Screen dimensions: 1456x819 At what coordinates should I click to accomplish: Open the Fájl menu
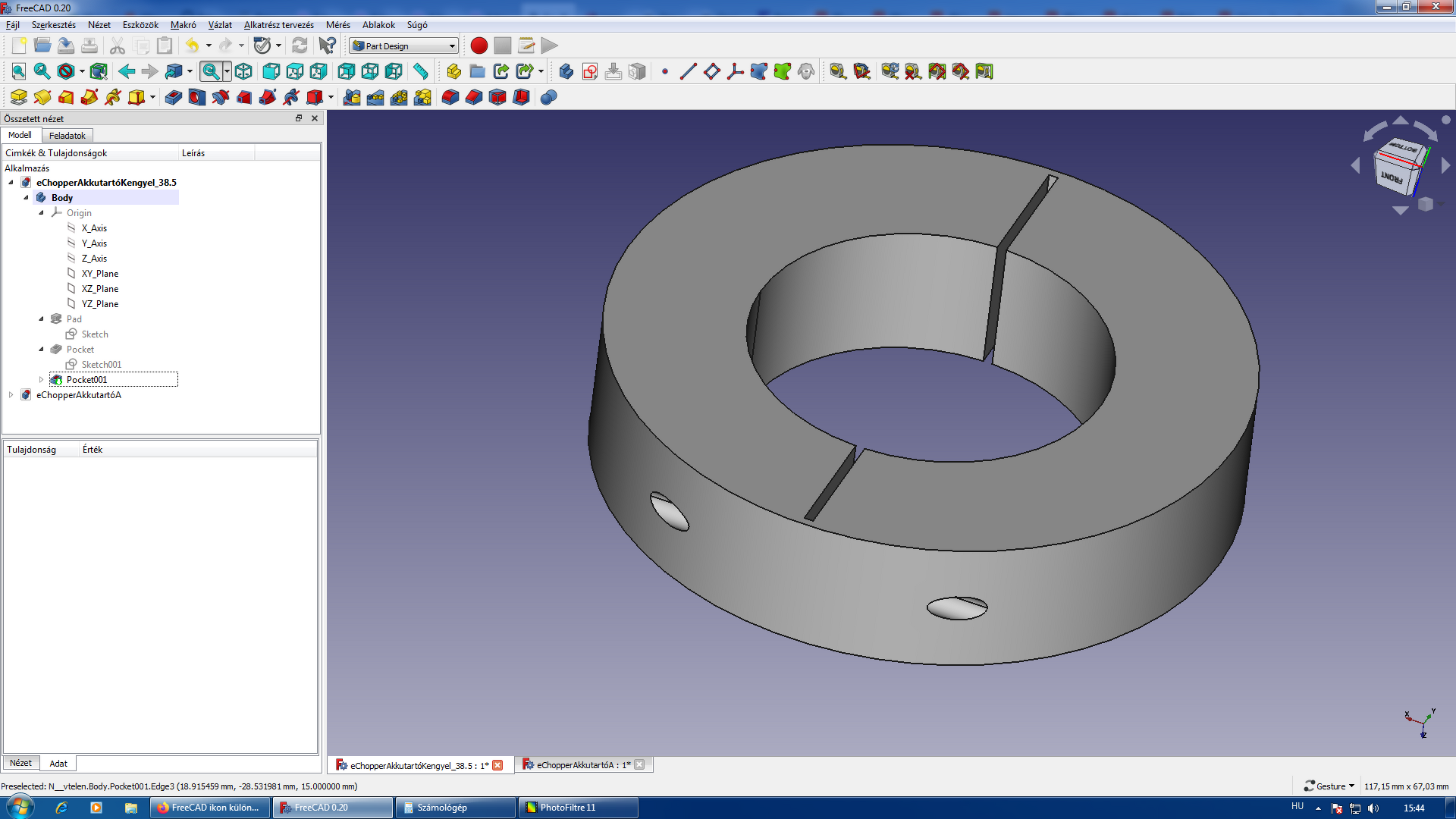tap(13, 25)
